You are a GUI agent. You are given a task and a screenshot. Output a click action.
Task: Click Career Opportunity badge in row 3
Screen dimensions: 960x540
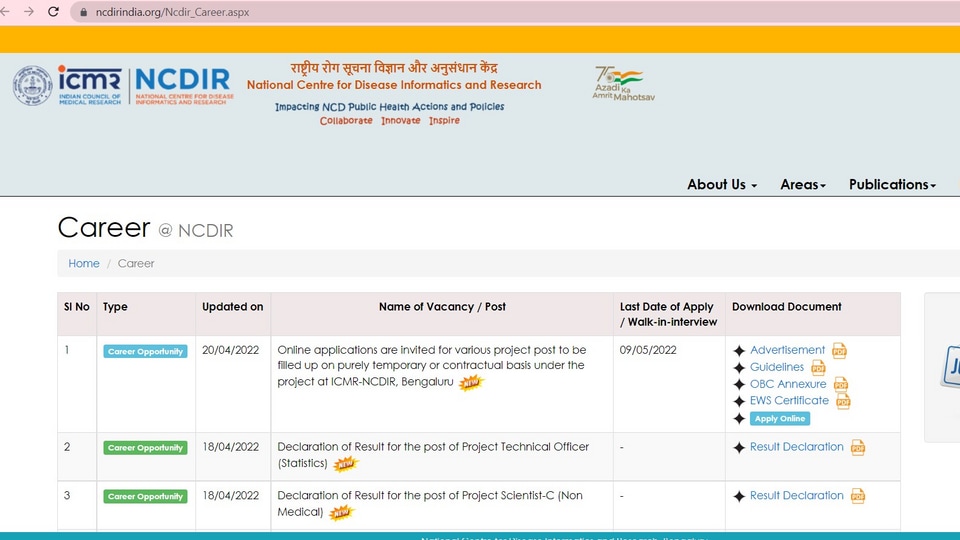145,497
